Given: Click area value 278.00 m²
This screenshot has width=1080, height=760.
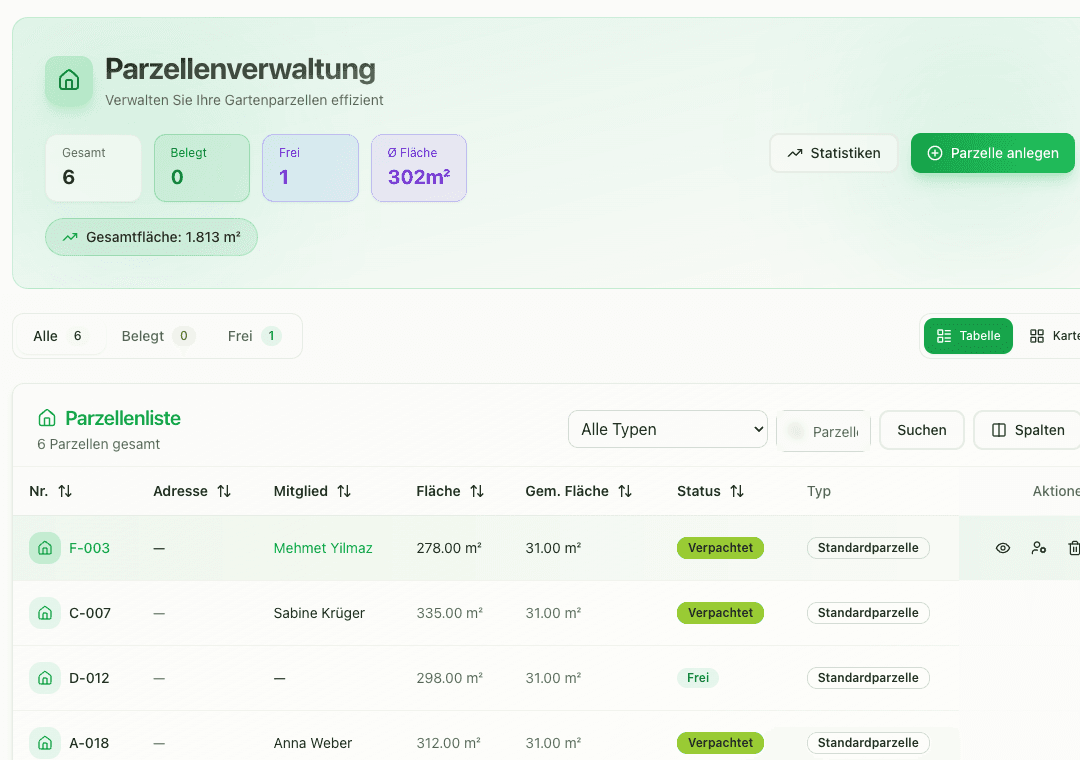Looking at the screenshot, I should click(449, 548).
